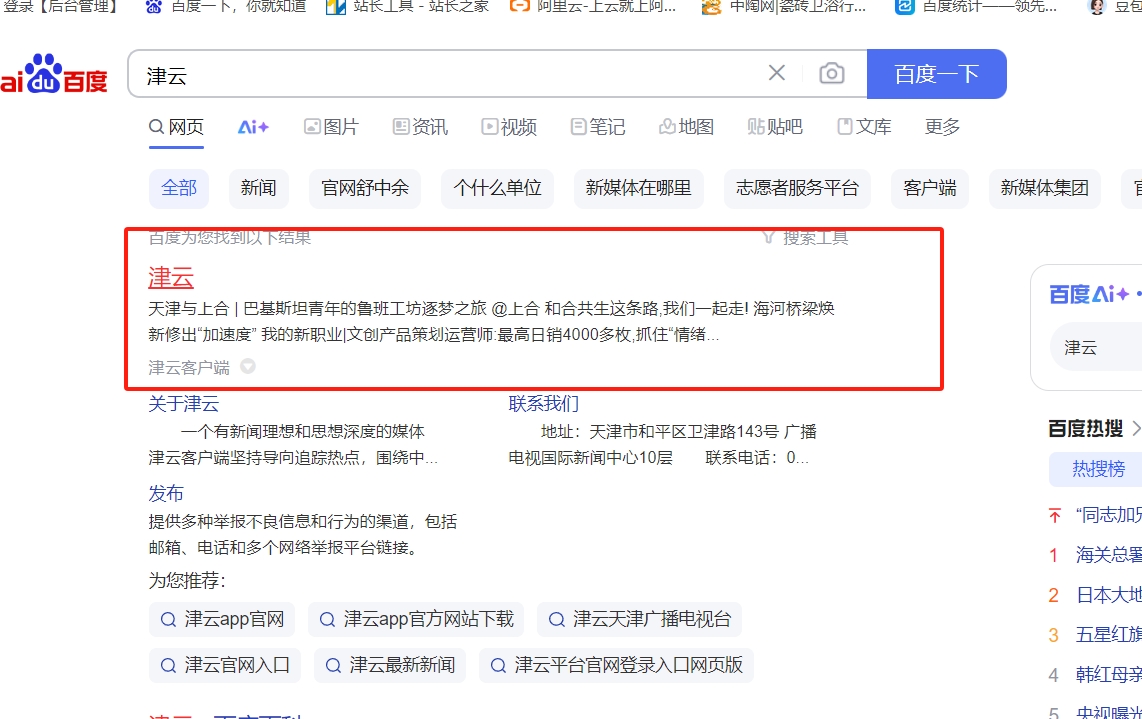Open the 文库 tab

click(x=865, y=127)
